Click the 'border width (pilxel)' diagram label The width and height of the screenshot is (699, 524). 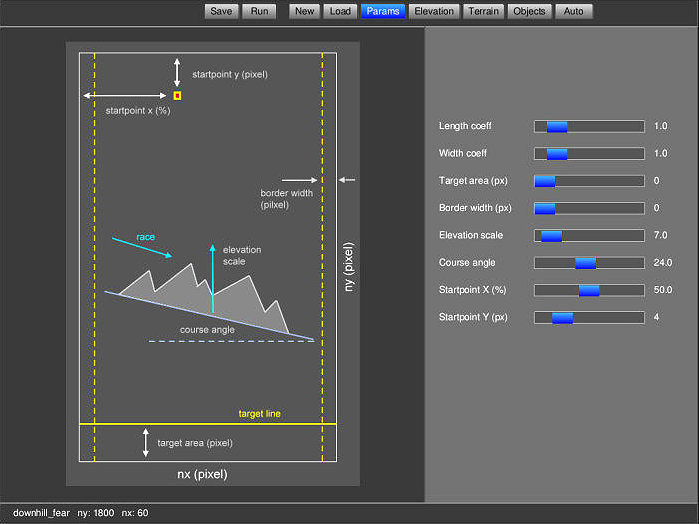(x=287, y=199)
